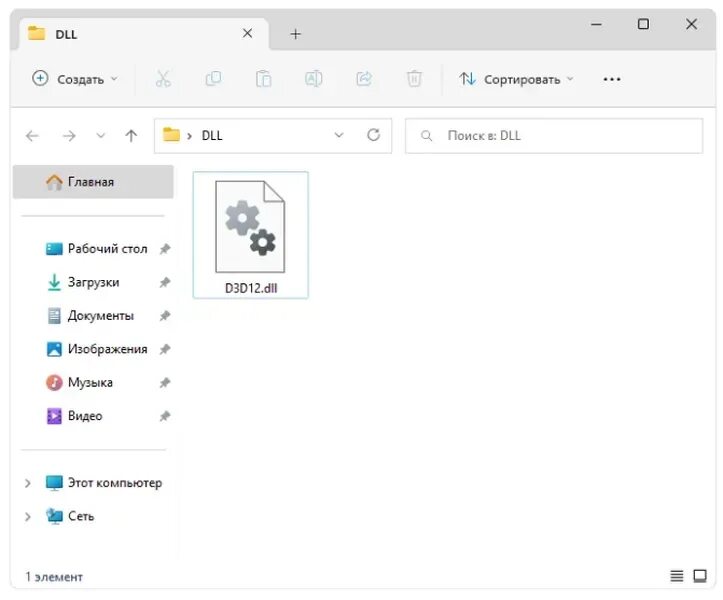This screenshot has width=723, height=600.
Task: Click DLL in the address bar path
Action: [x=212, y=136]
